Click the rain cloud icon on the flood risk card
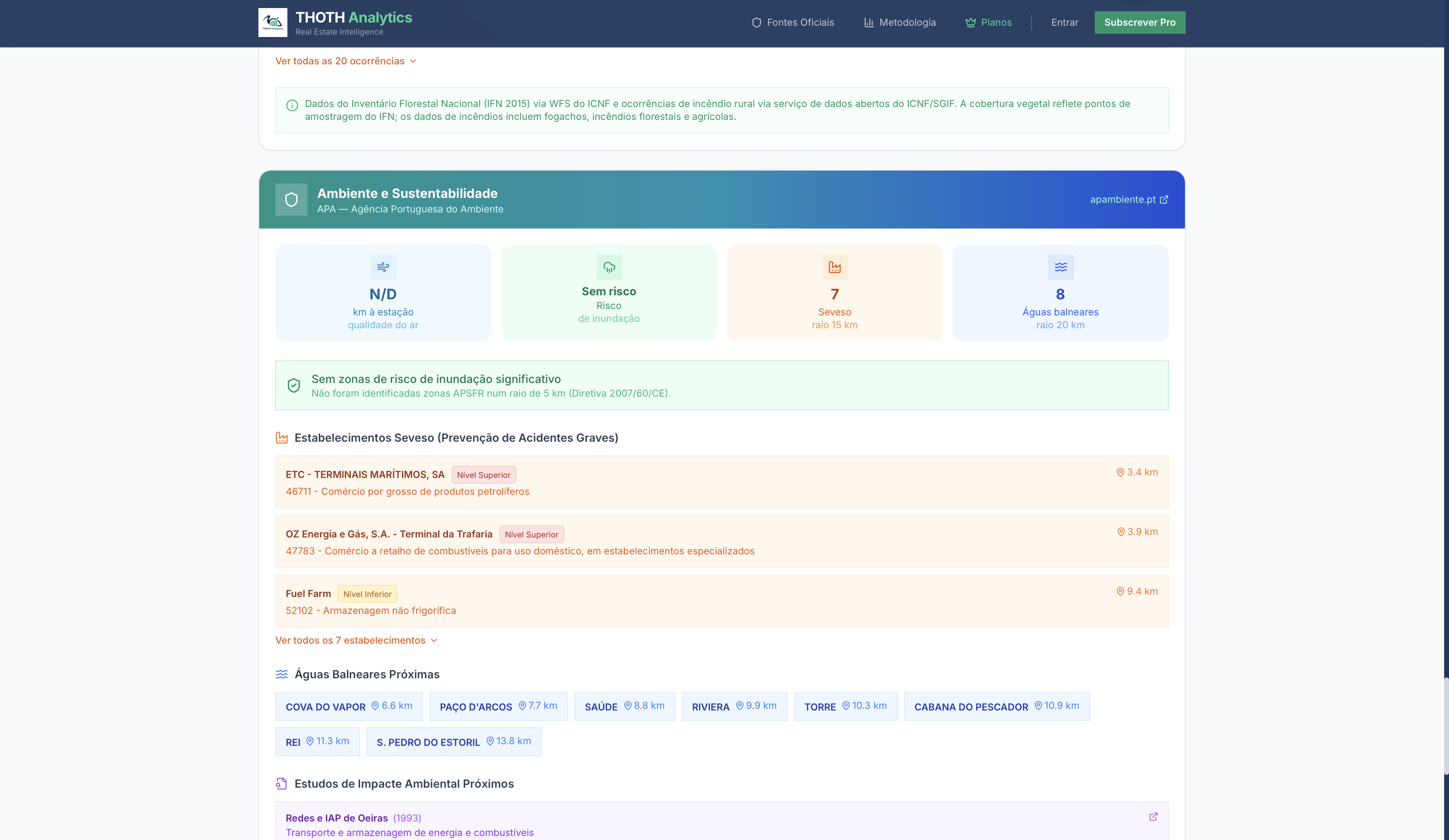This screenshot has height=840, width=1449. [x=609, y=267]
